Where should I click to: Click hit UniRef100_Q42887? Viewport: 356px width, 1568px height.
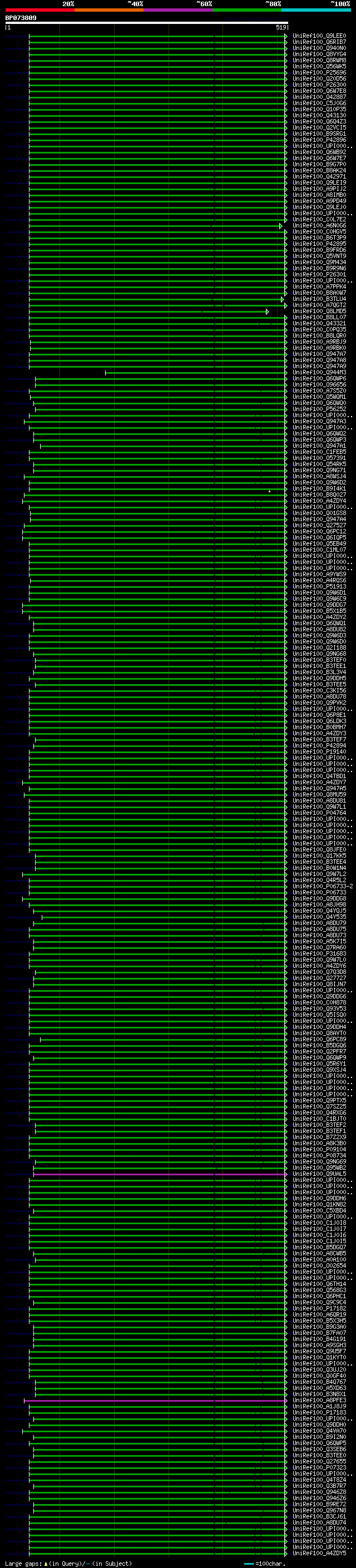click(319, 97)
